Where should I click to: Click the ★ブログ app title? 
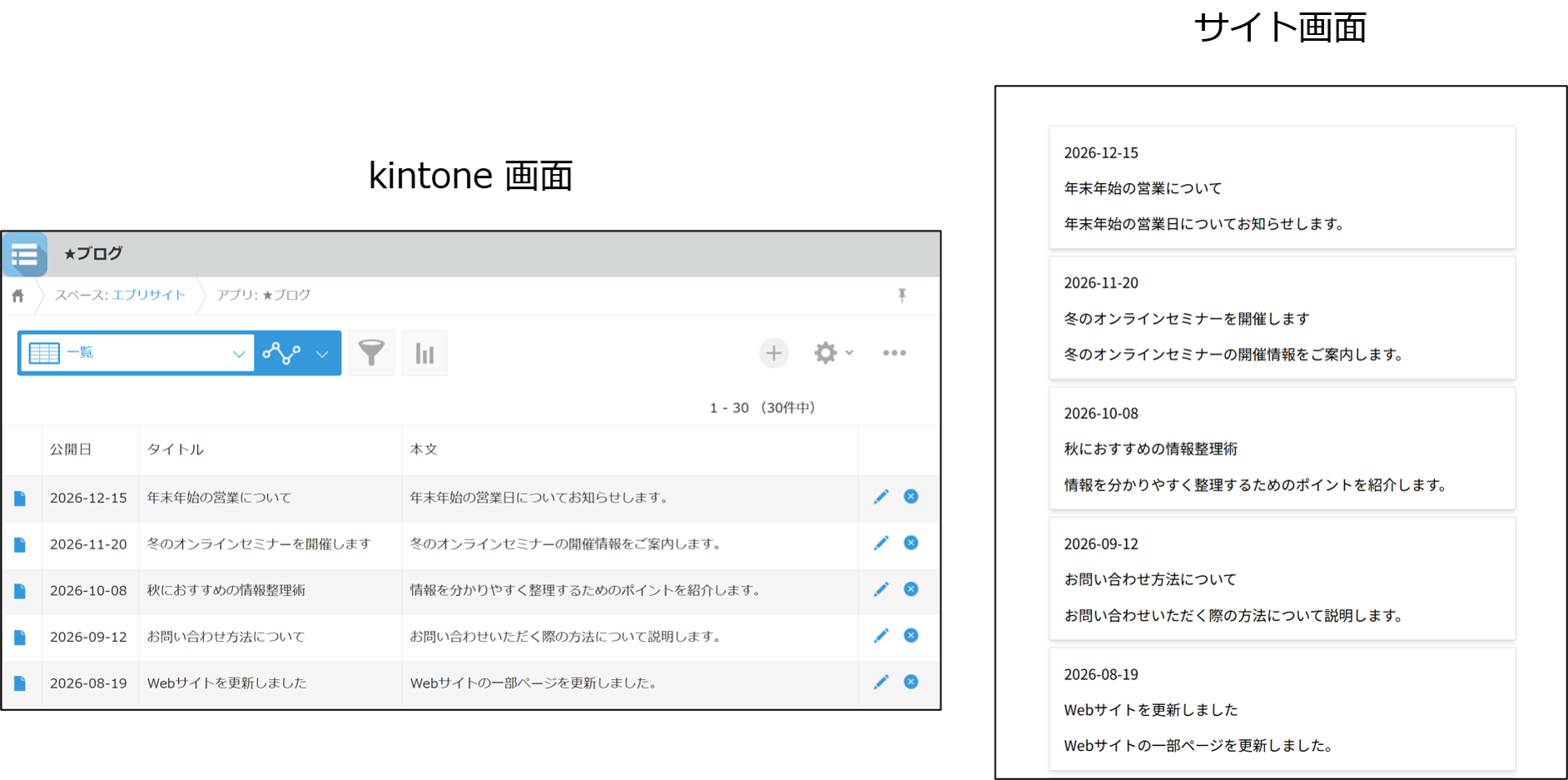(x=93, y=253)
